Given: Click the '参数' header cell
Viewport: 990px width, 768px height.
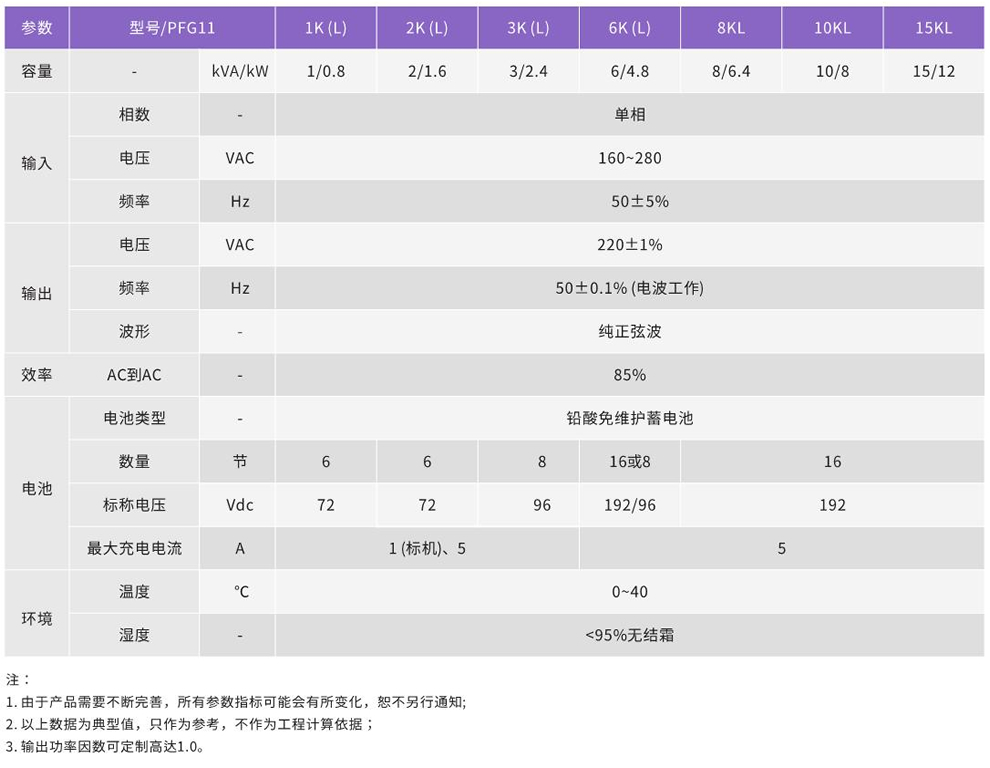Looking at the screenshot, I should 37,28.
